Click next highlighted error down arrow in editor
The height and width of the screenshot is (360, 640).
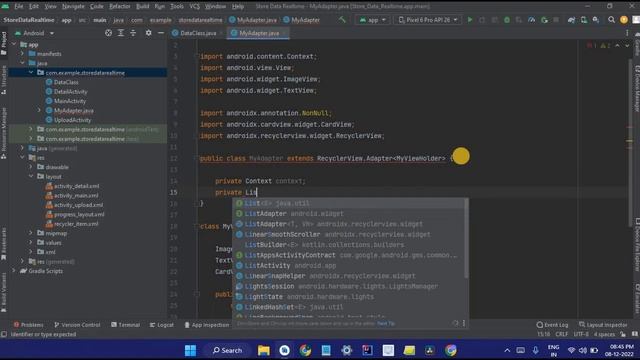pos(627,45)
